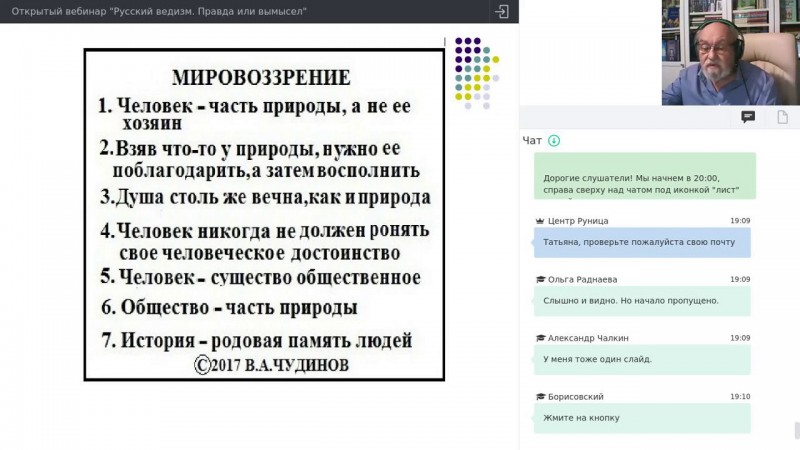The width and height of the screenshot is (800, 450).
Task: Click the presenter webcam video
Action: point(731,53)
